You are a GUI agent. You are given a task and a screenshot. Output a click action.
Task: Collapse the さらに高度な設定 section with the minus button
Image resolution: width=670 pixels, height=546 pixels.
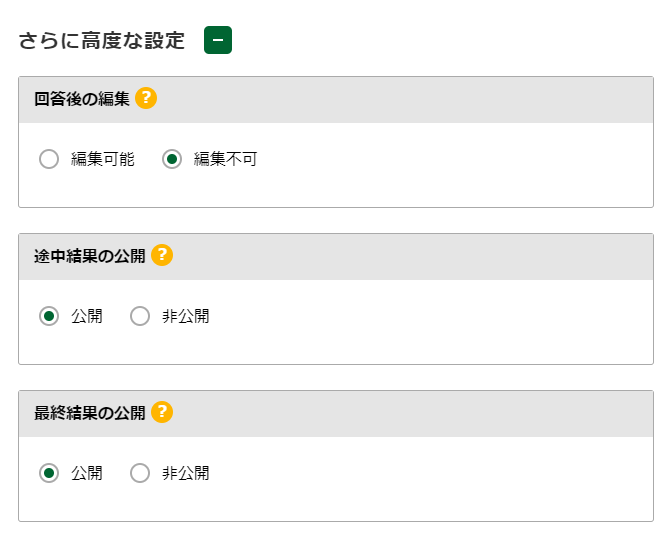click(218, 40)
